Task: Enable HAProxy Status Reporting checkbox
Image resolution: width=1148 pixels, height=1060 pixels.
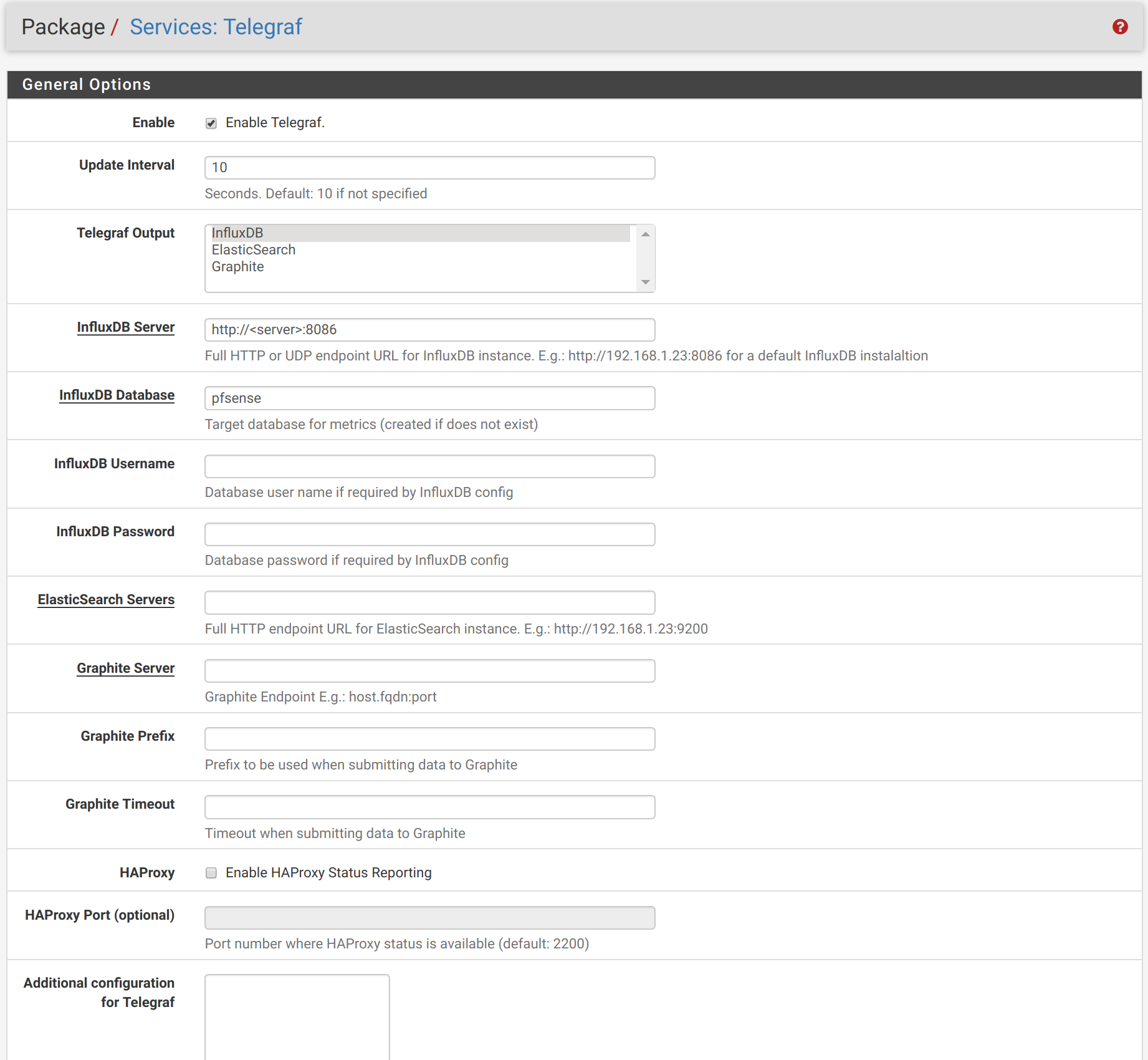Action: pos(211,873)
